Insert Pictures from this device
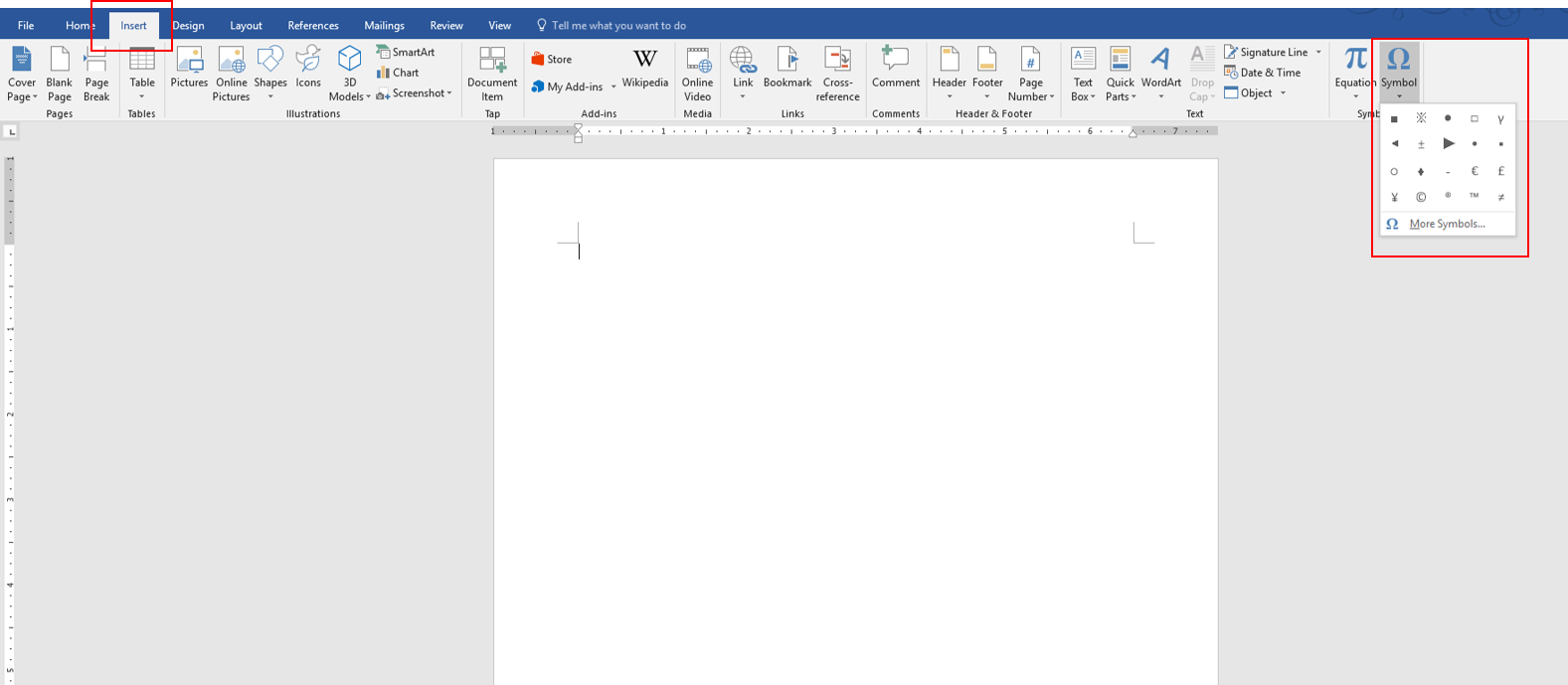The image size is (1568, 685). (x=189, y=68)
